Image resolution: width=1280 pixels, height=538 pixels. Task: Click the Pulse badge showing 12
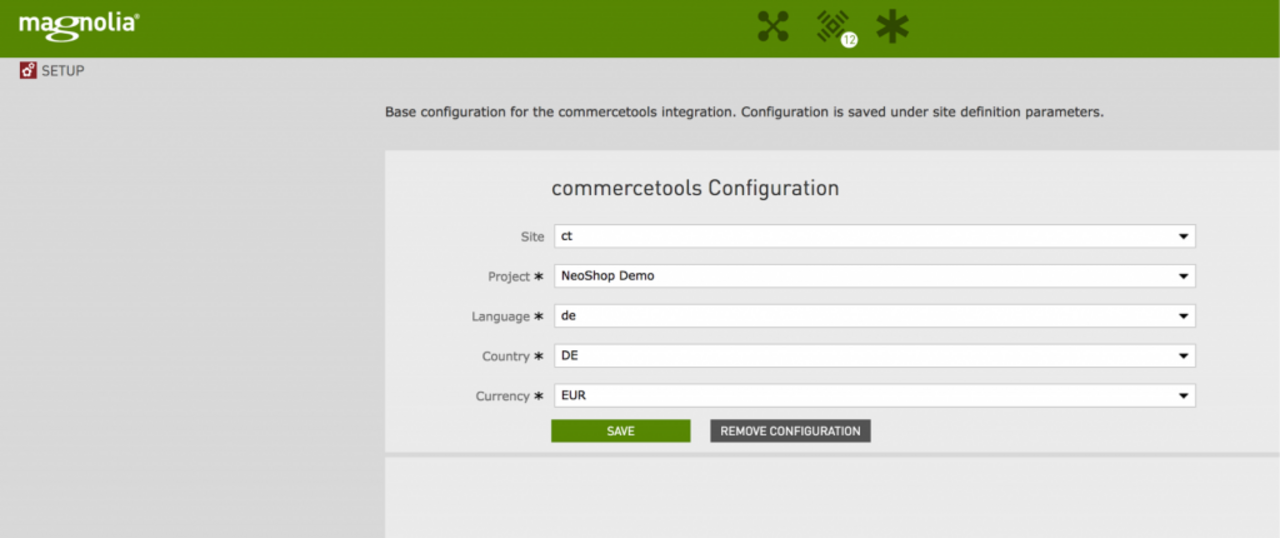click(x=849, y=40)
